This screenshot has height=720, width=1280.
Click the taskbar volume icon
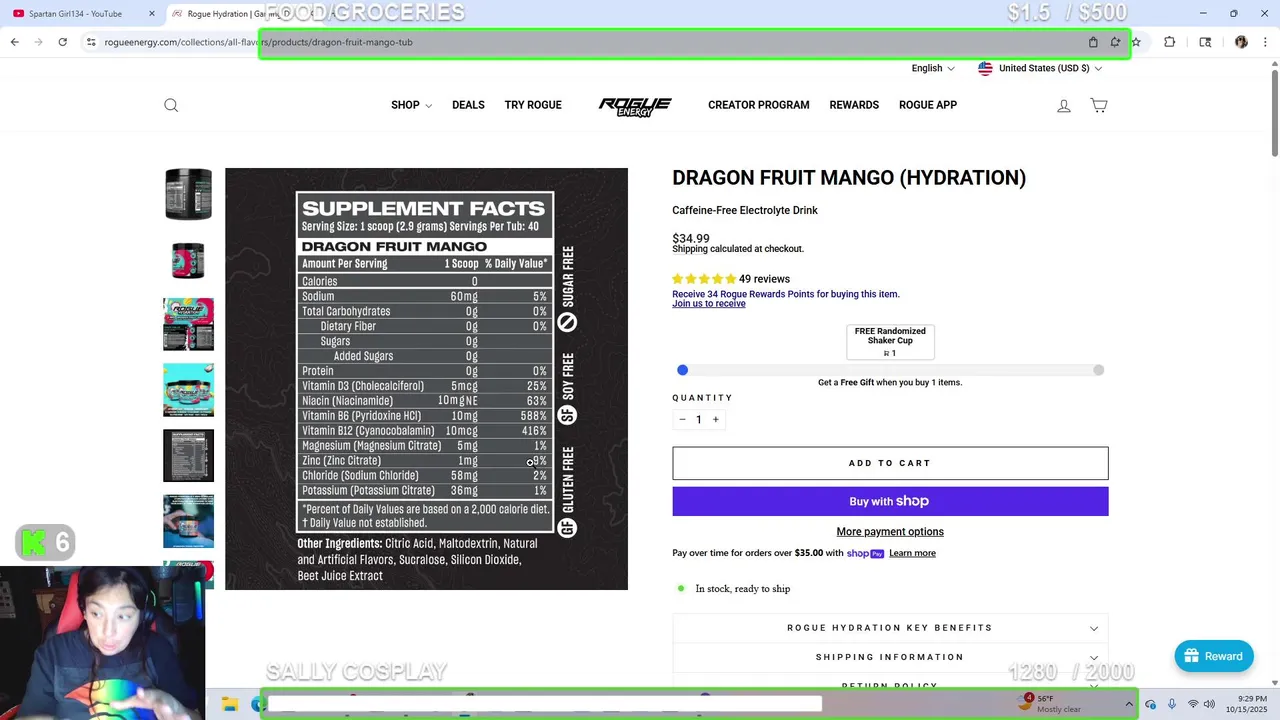click(1209, 704)
